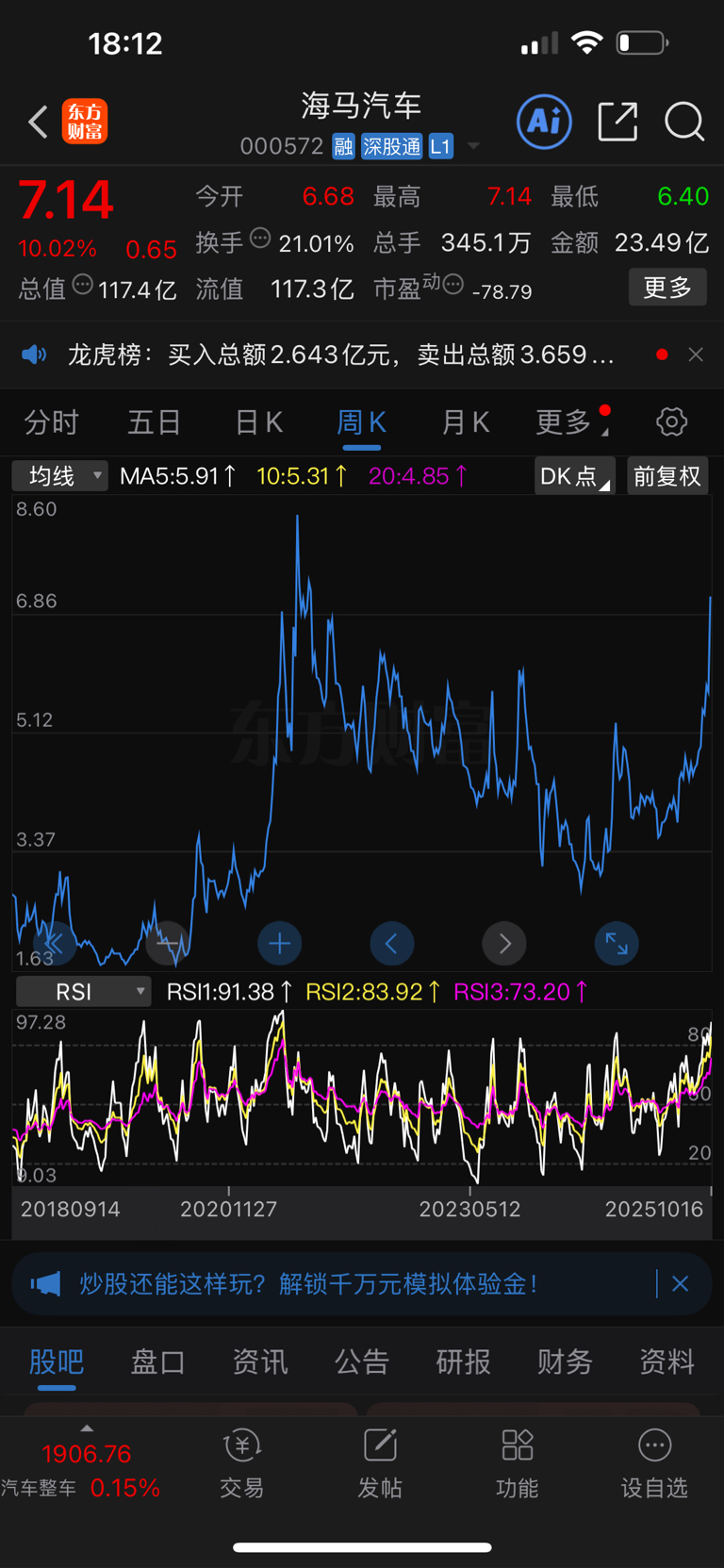Switch to 五日 chart tab
This screenshot has width=724, height=1568.
point(154,422)
